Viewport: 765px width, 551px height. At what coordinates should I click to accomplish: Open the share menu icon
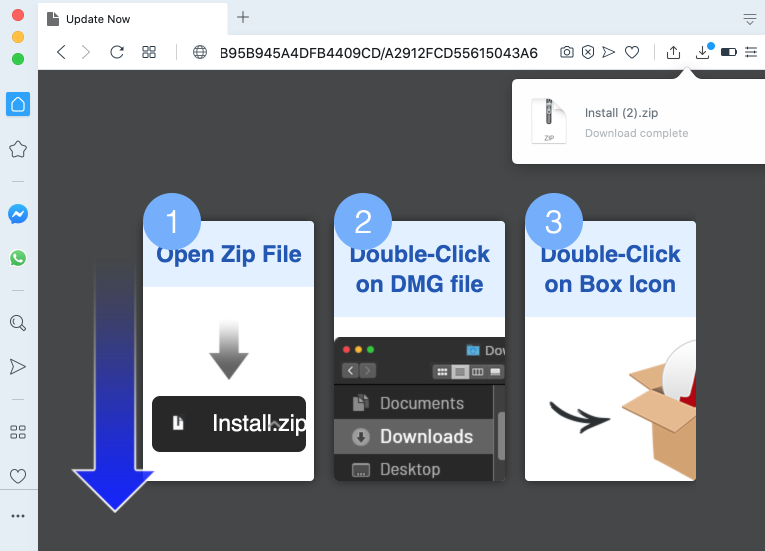tap(673, 52)
